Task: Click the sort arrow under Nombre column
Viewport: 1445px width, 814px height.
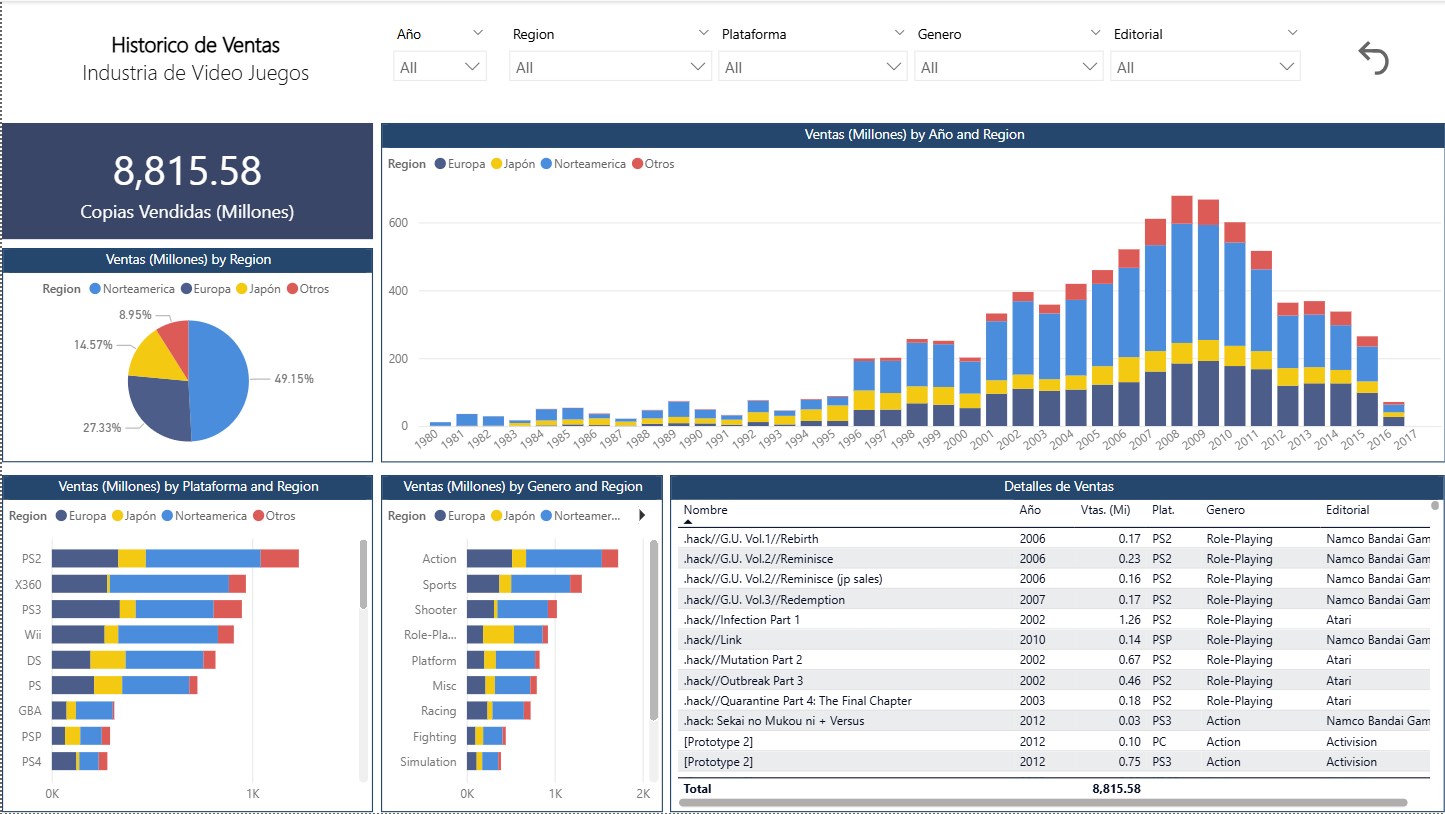Action: pos(688,522)
